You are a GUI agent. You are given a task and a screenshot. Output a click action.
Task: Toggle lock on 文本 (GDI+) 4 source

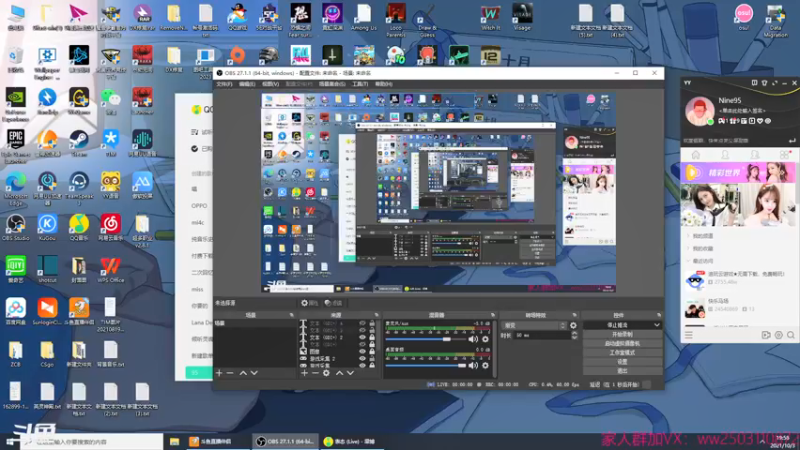pyautogui.click(x=372, y=323)
